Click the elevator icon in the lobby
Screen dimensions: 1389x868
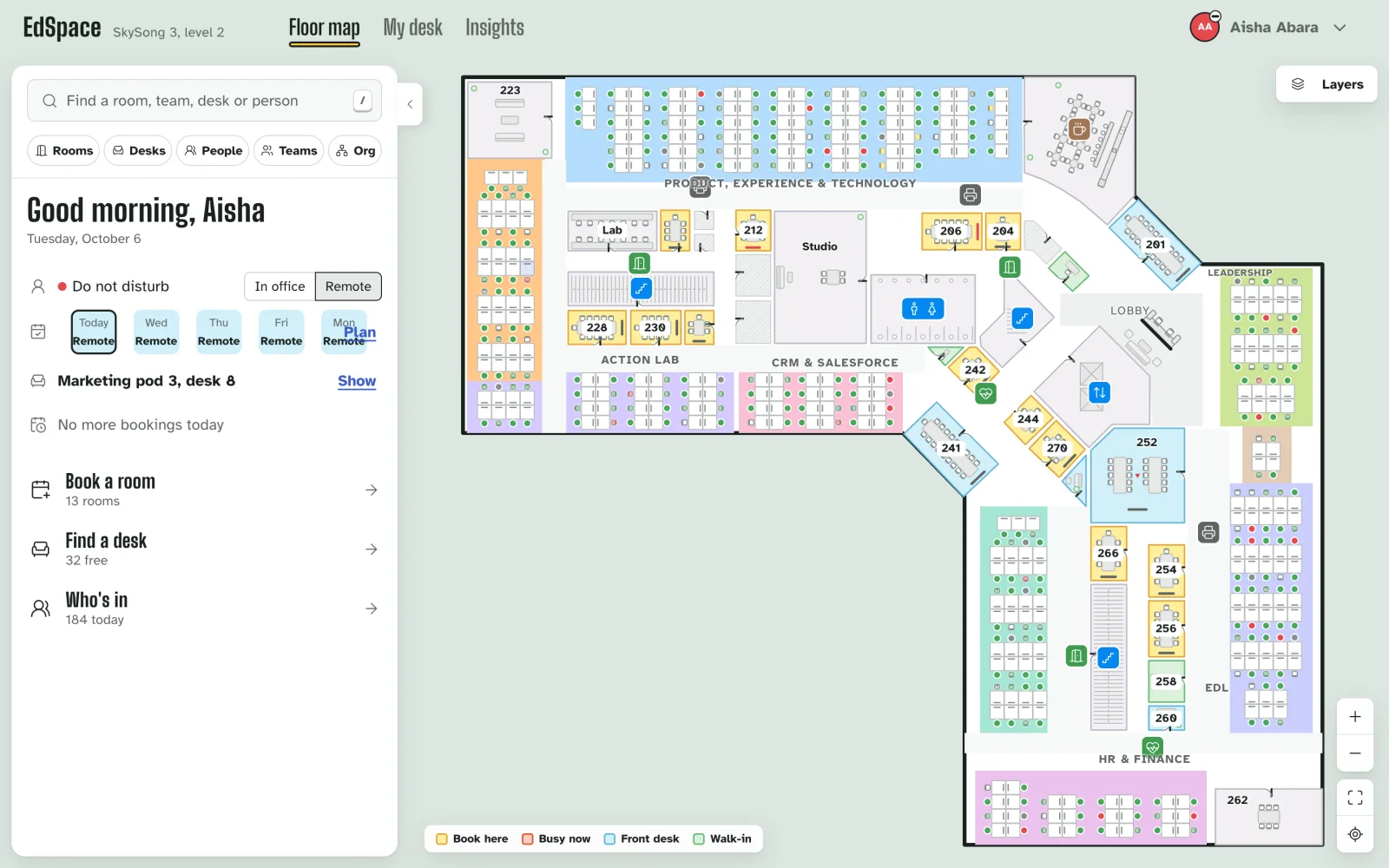pyautogui.click(x=1099, y=392)
